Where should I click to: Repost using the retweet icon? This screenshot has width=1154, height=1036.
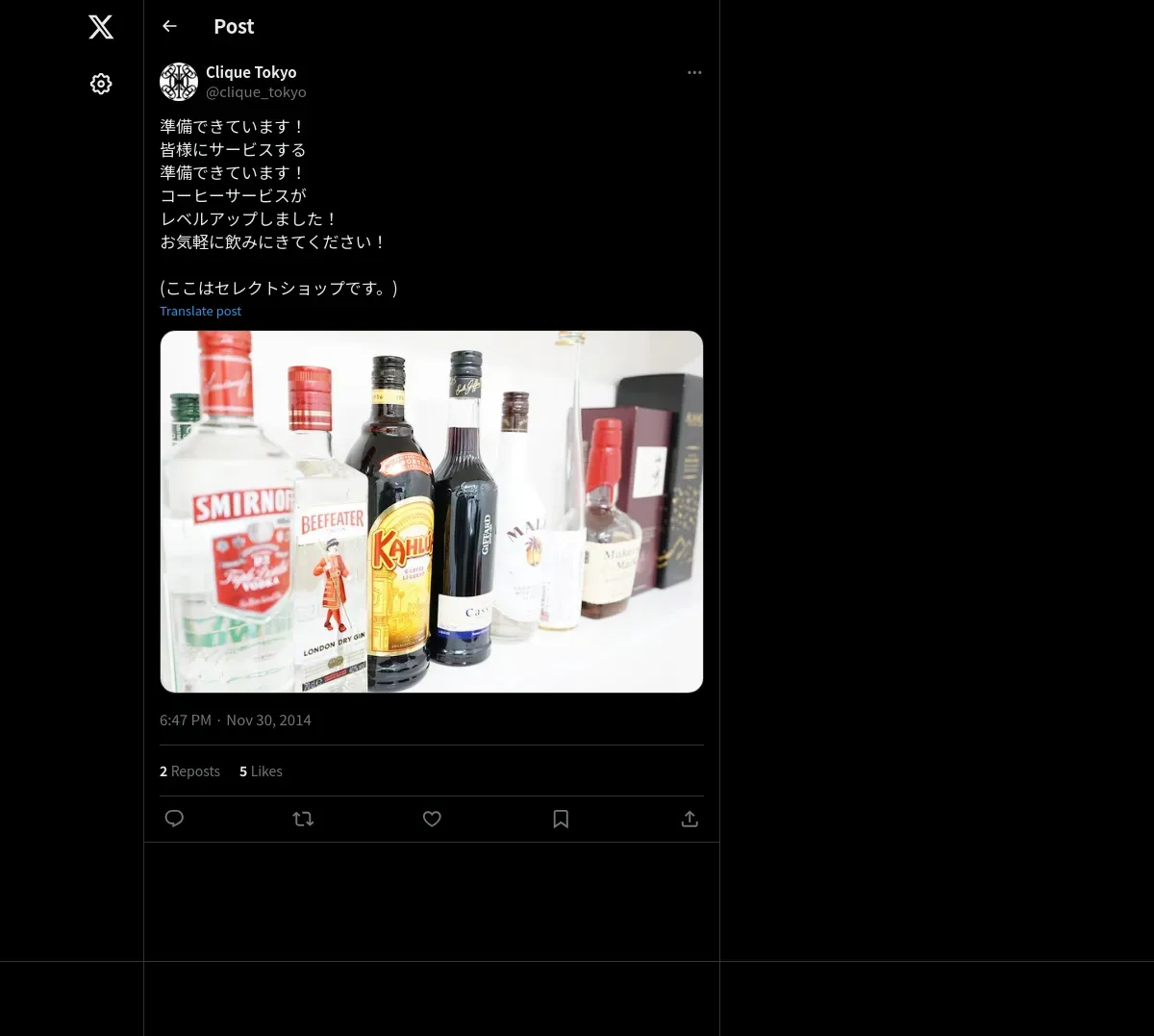coord(303,819)
